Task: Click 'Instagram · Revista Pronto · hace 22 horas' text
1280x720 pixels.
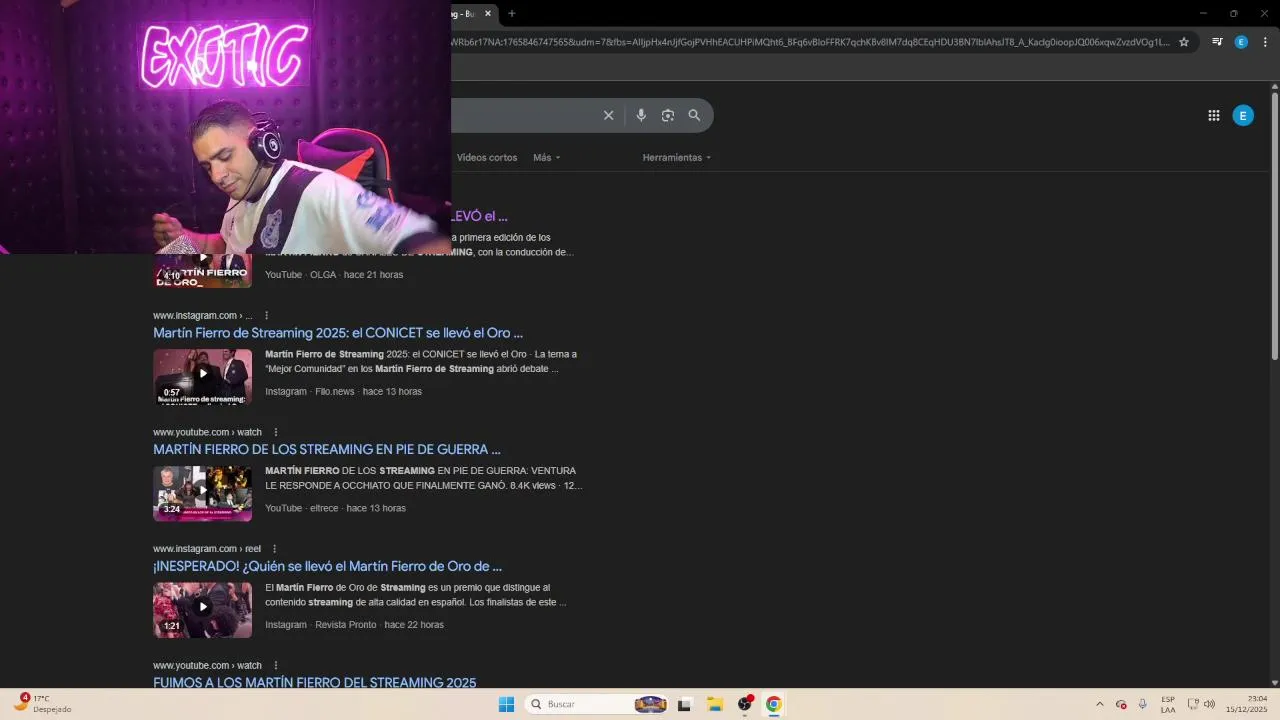Action: click(x=354, y=625)
